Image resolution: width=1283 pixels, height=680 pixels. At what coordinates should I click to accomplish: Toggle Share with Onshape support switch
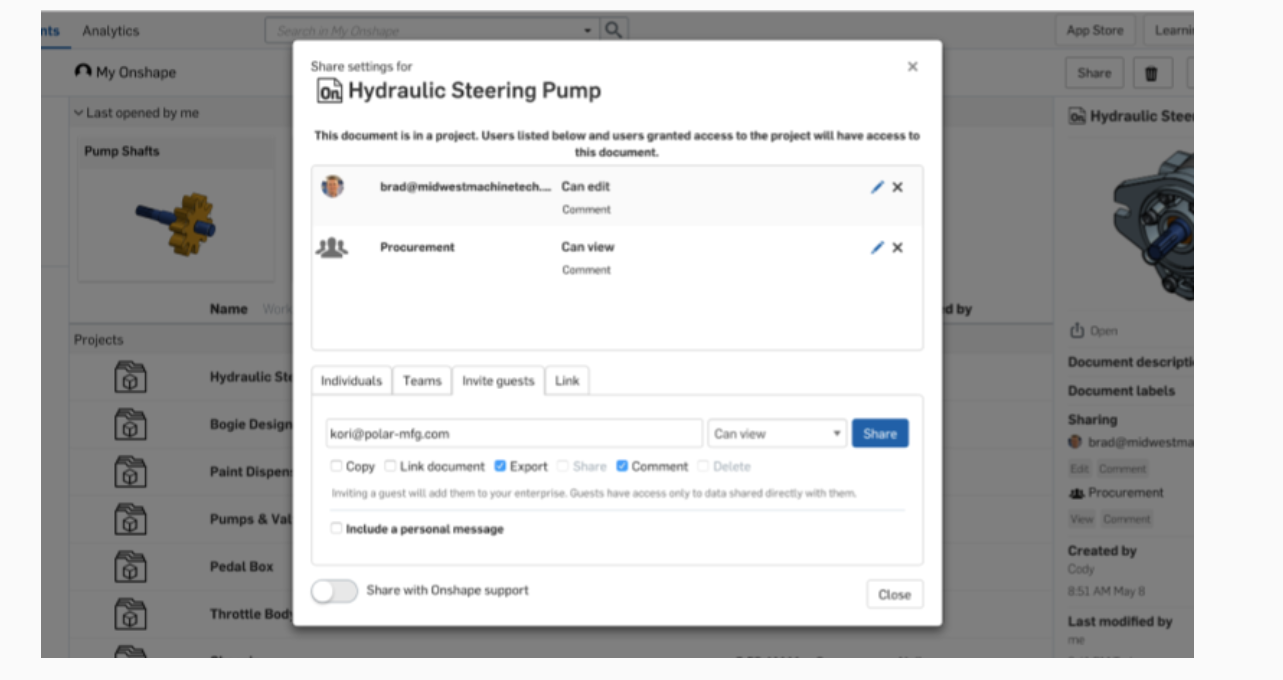pyautogui.click(x=334, y=591)
